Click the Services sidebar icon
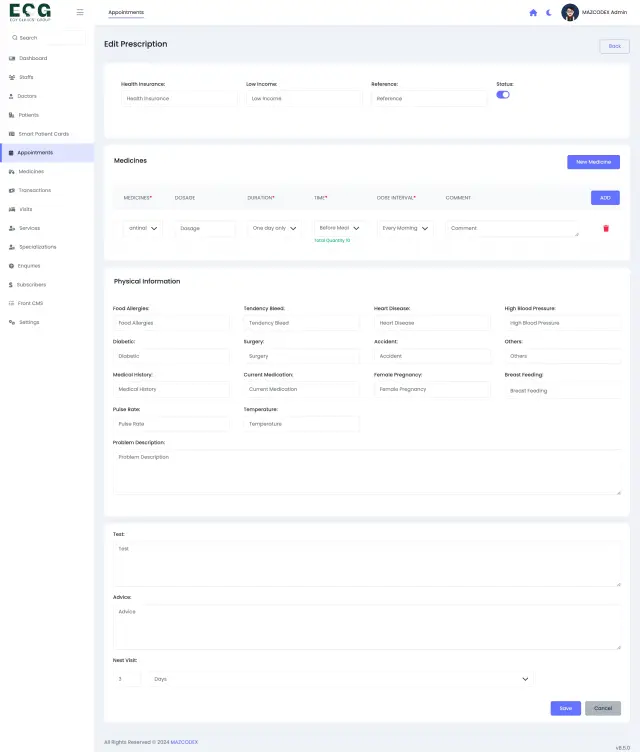This screenshot has height=752, width=640. click(12, 228)
